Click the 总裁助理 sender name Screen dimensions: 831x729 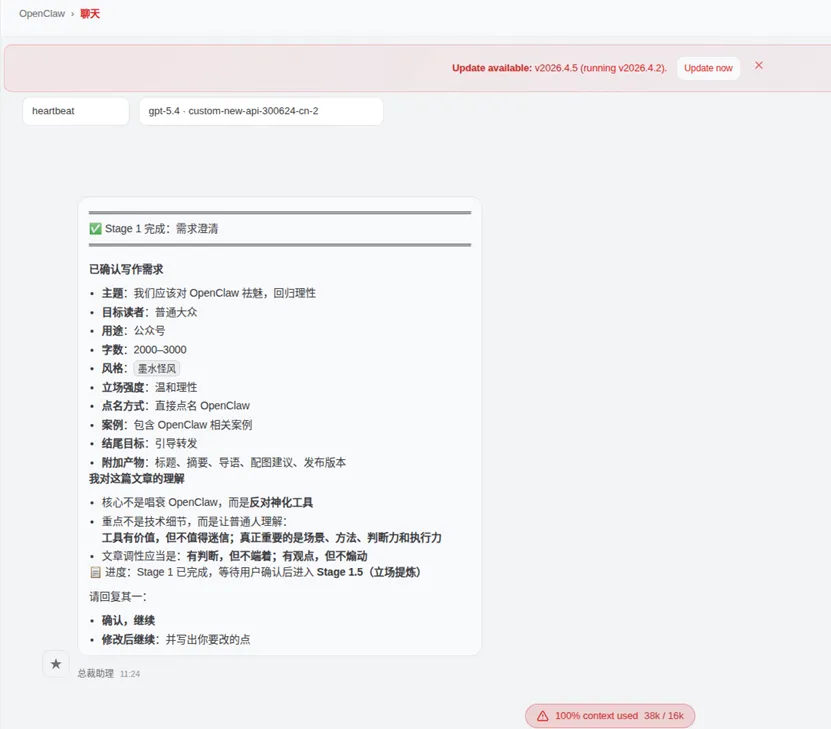(x=95, y=673)
